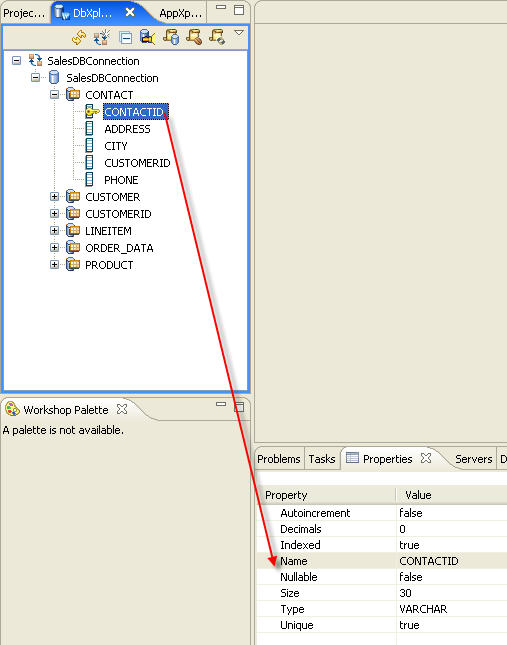Click the database cylinder icon of SalesDBConnection
Viewport: 507px width, 645px height.
[x=54, y=77]
